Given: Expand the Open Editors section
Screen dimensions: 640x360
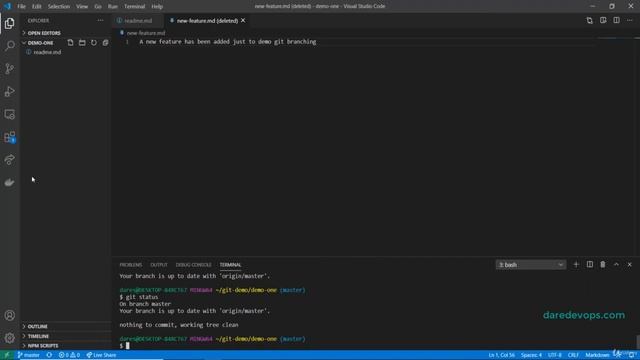Looking at the screenshot, I should pos(65,33).
